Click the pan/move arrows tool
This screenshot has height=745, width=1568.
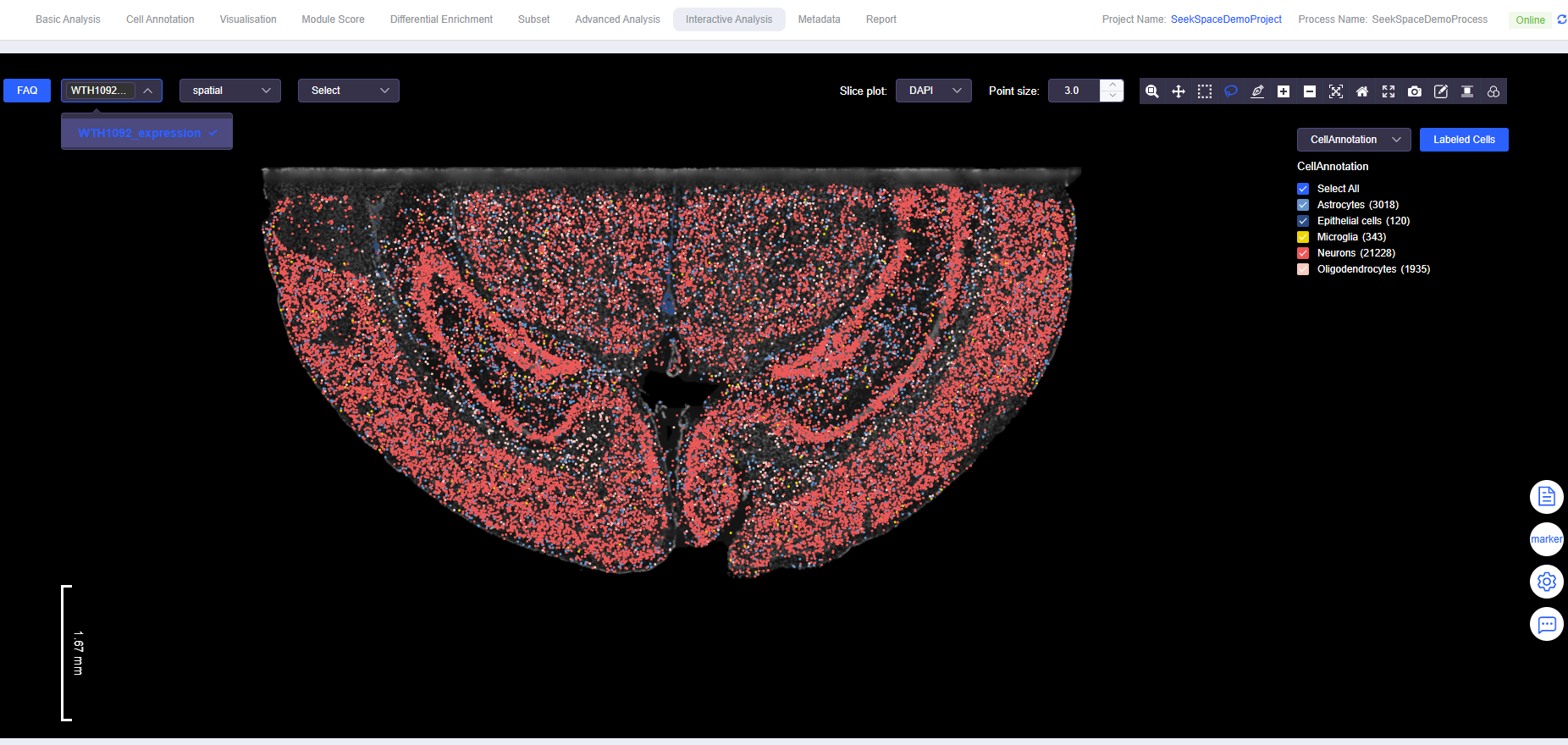point(1179,91)
